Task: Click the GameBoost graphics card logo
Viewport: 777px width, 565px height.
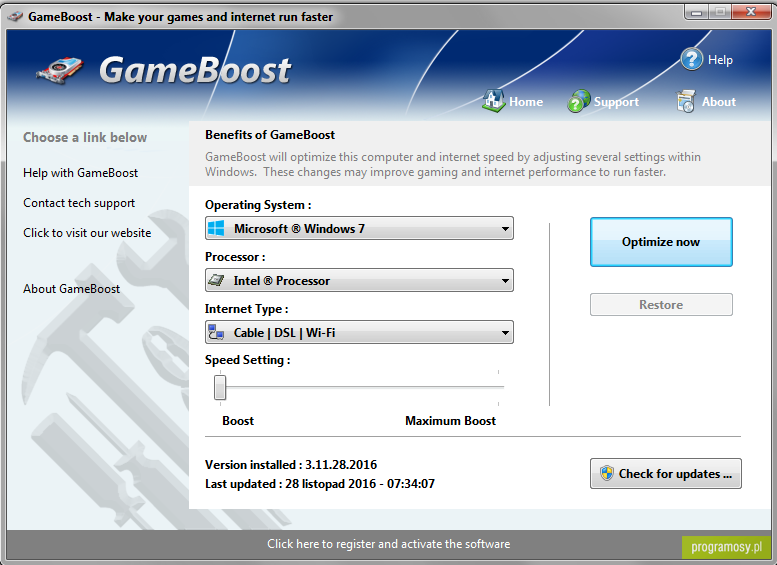Action: [60, 71]
